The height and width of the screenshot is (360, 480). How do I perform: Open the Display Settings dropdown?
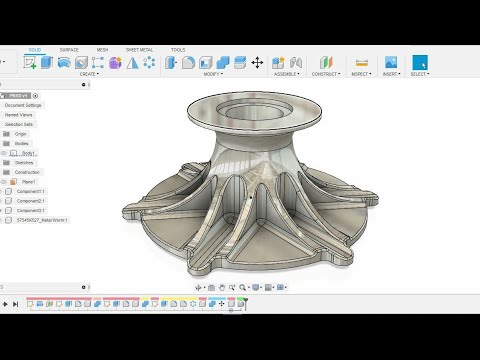257,287
